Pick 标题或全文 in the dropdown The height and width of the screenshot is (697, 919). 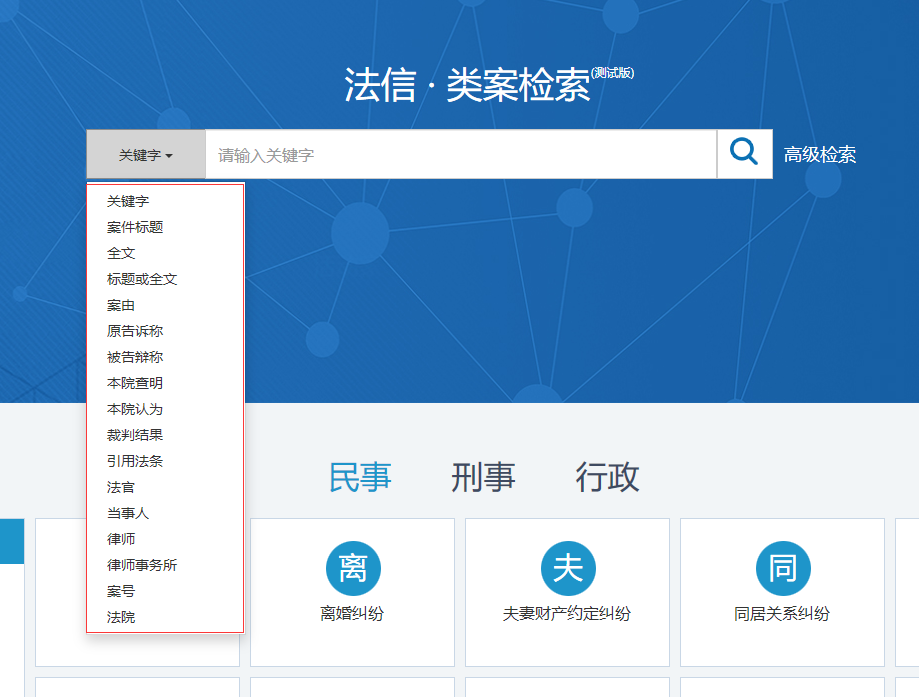(142, 279)
